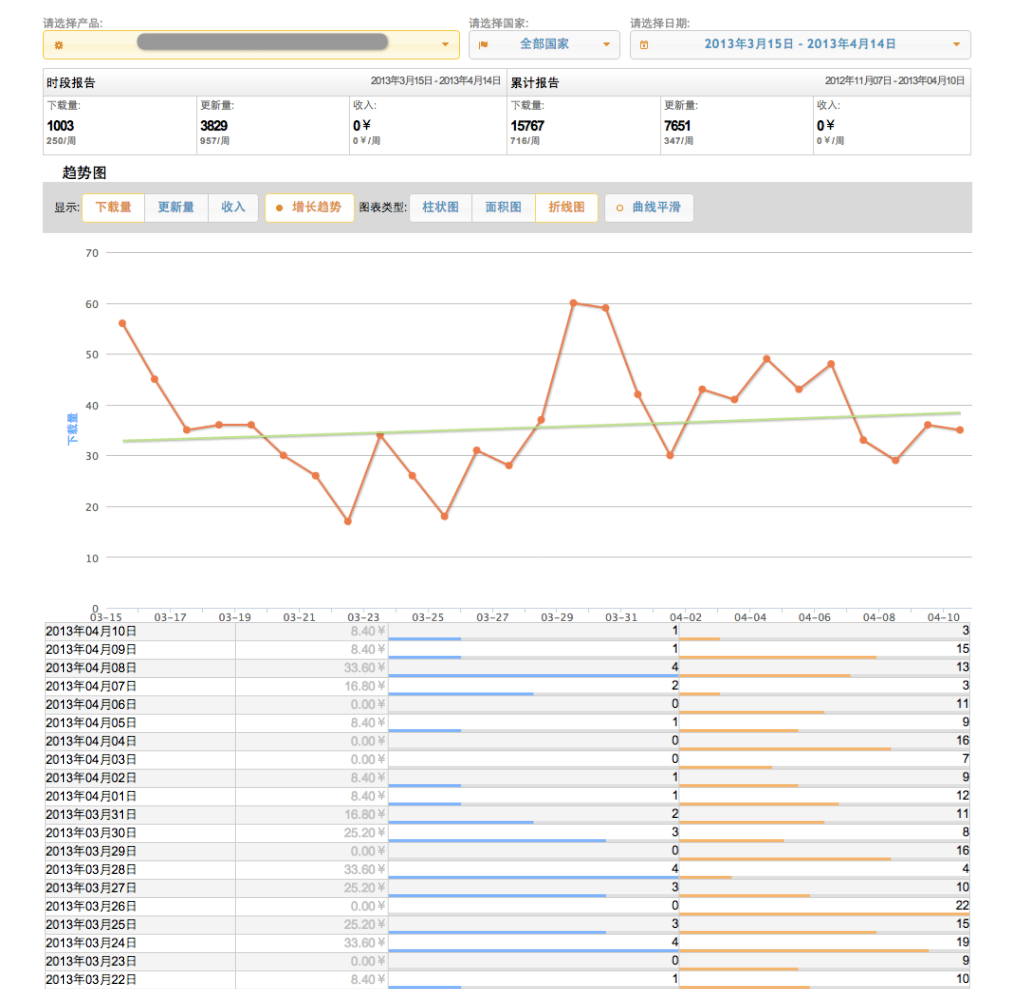Select the 2013年04月10日 table row
1021x989 pixels.
(x=140, y=631)
